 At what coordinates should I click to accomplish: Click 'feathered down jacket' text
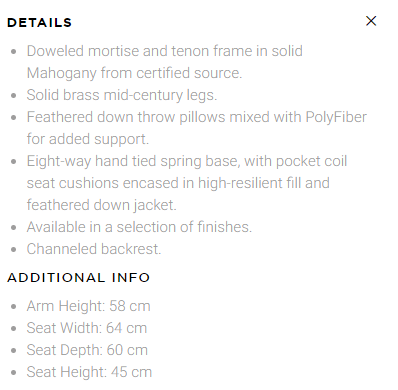point(102,205)
